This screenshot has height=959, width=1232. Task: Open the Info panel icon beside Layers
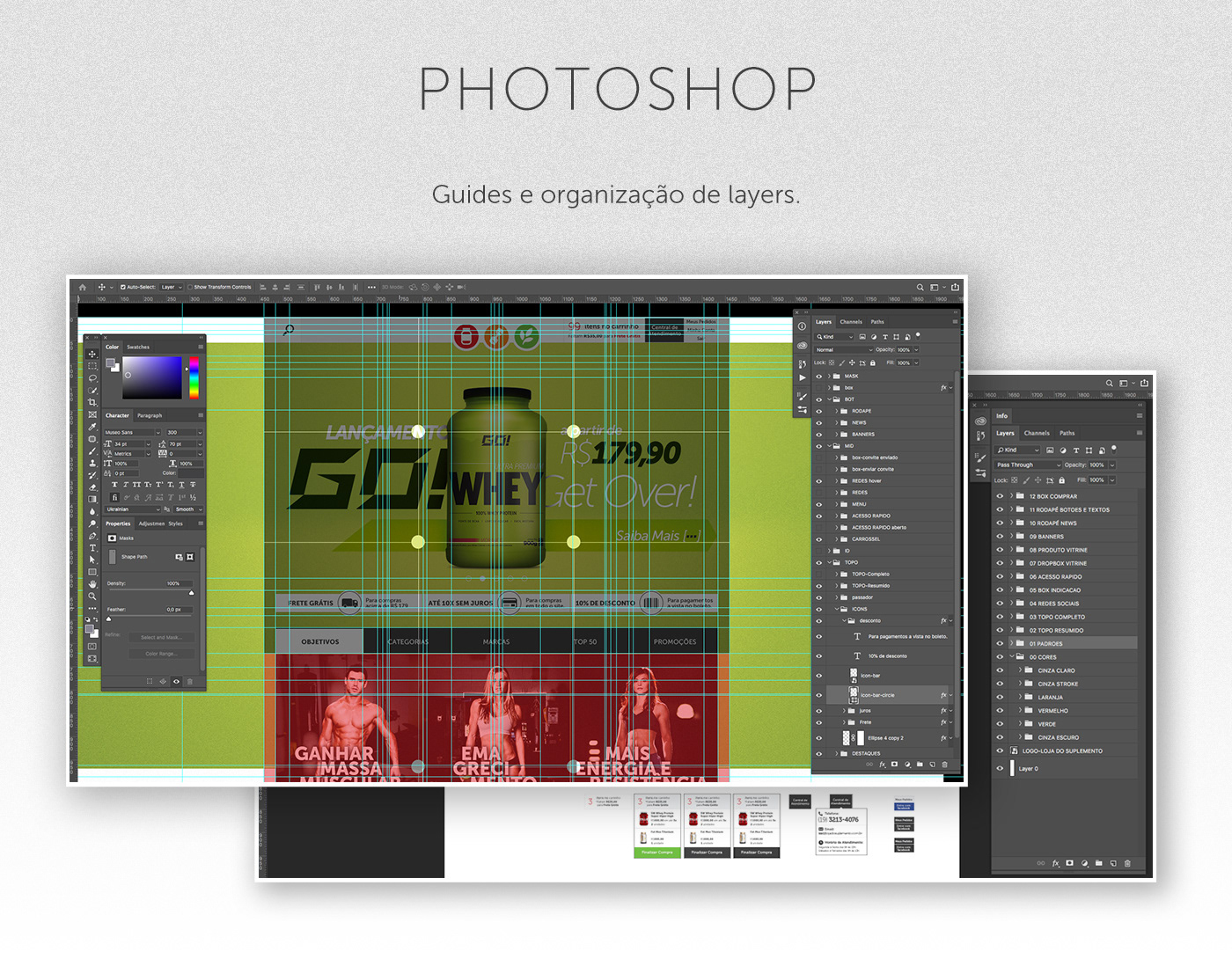pos(802,326)
